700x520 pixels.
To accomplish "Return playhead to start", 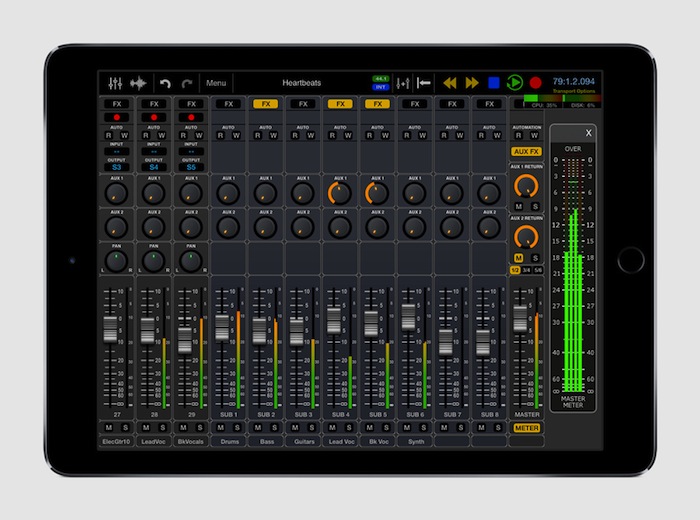I will click(424, 83).
